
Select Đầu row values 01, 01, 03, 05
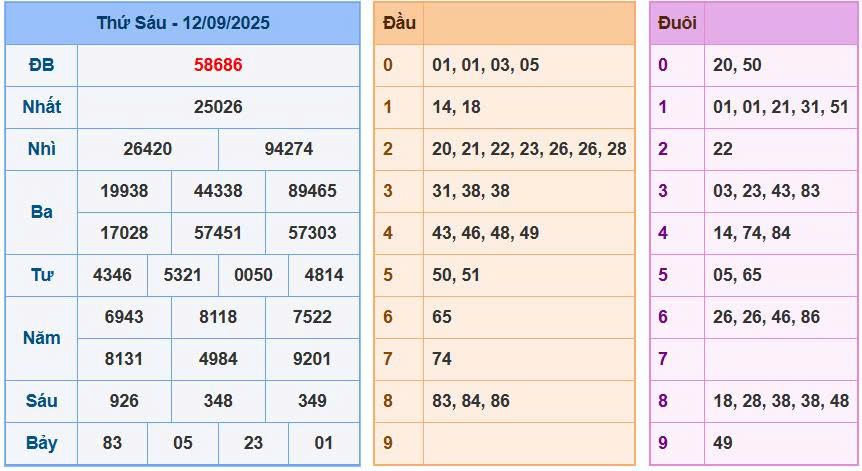pos(485,65)
